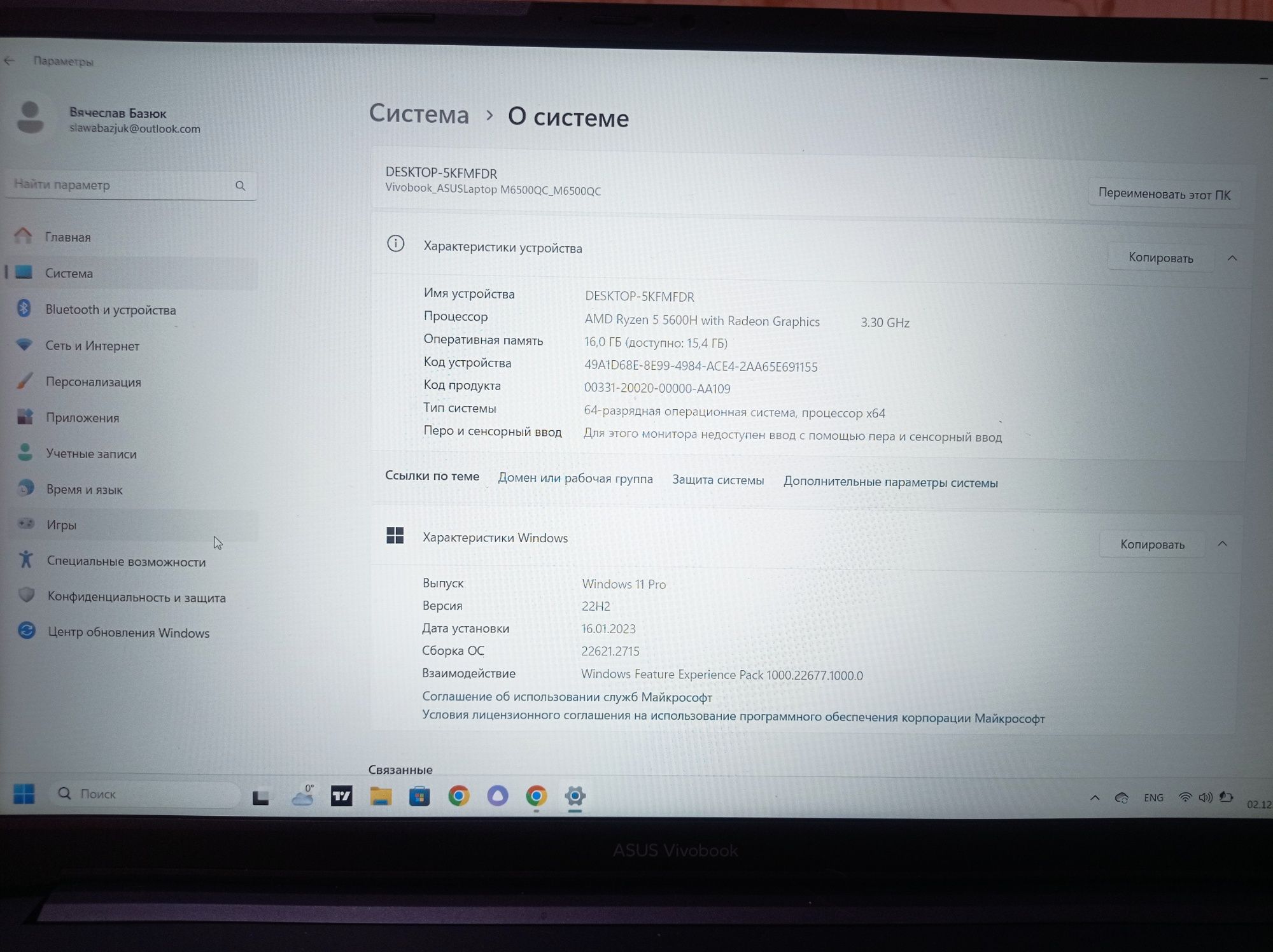Open Microsoft Store from the taskbar
The width and height of the screenshot is (1273, 952).
[x=419, y=795]
